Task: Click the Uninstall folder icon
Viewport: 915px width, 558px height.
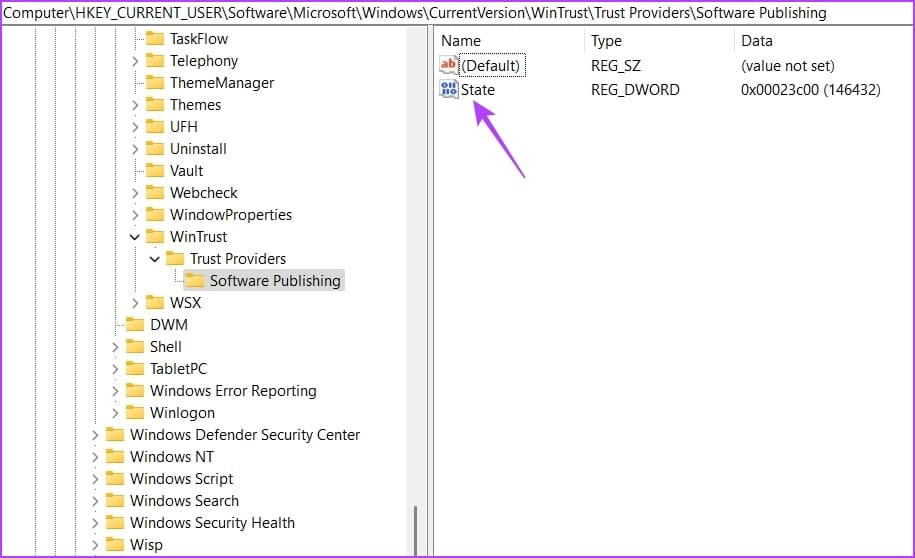Action: pyautogui.click(x=155, y=148)
